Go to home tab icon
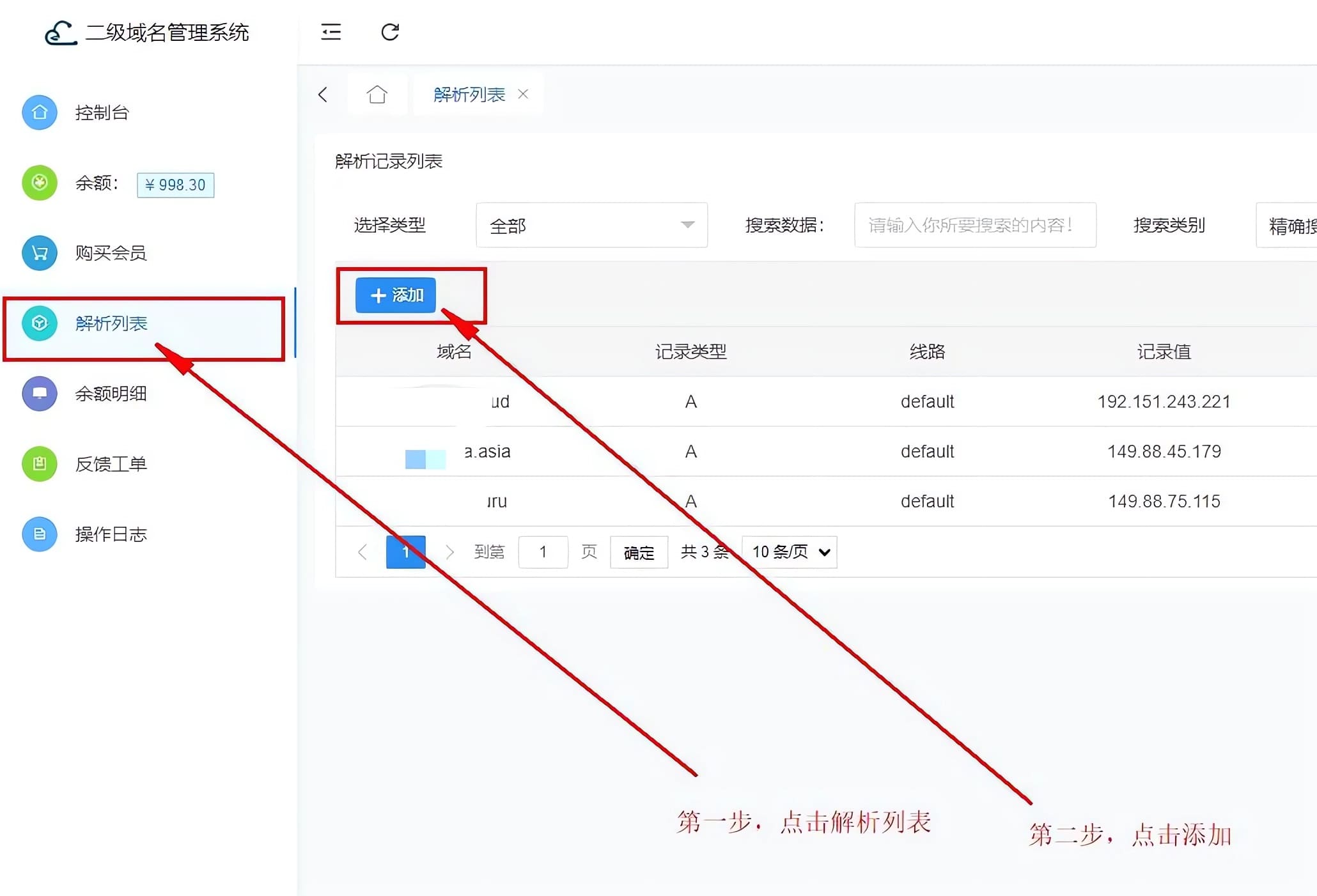 [377, 95]
